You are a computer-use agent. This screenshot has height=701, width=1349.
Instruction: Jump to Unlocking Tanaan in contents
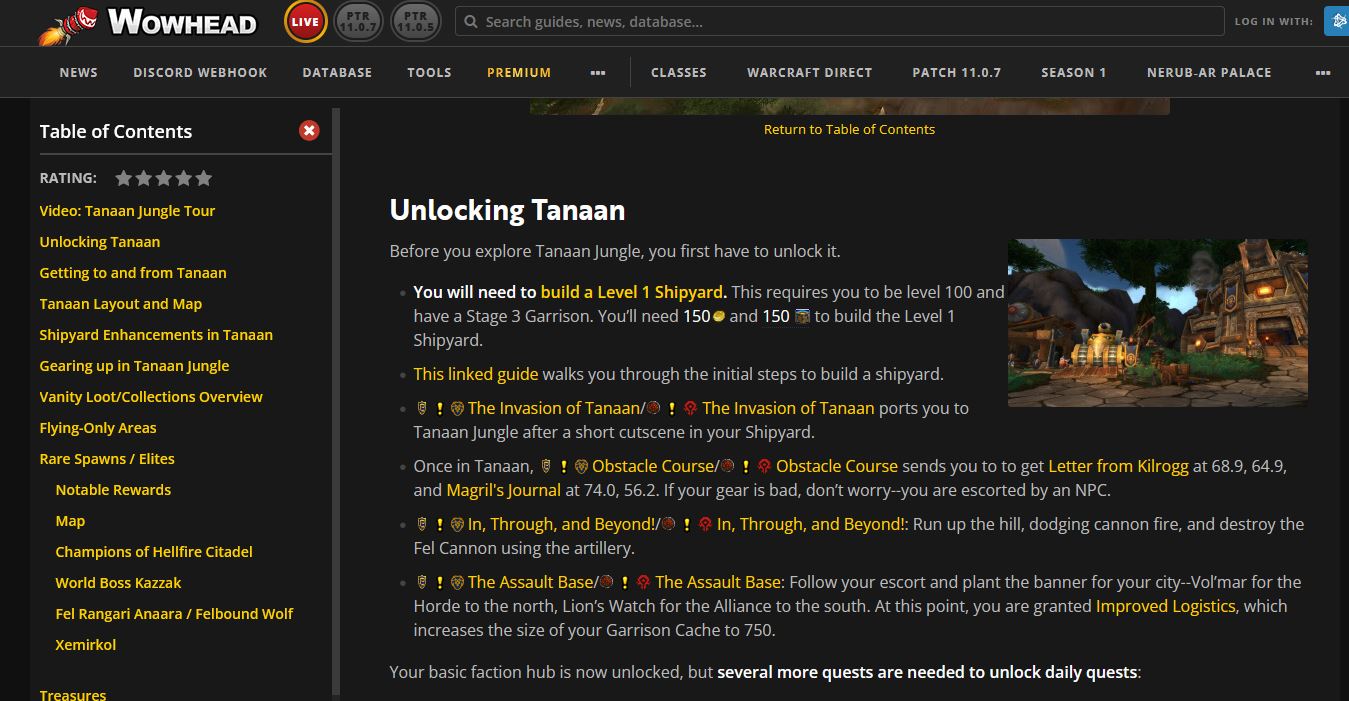(100, 242)
